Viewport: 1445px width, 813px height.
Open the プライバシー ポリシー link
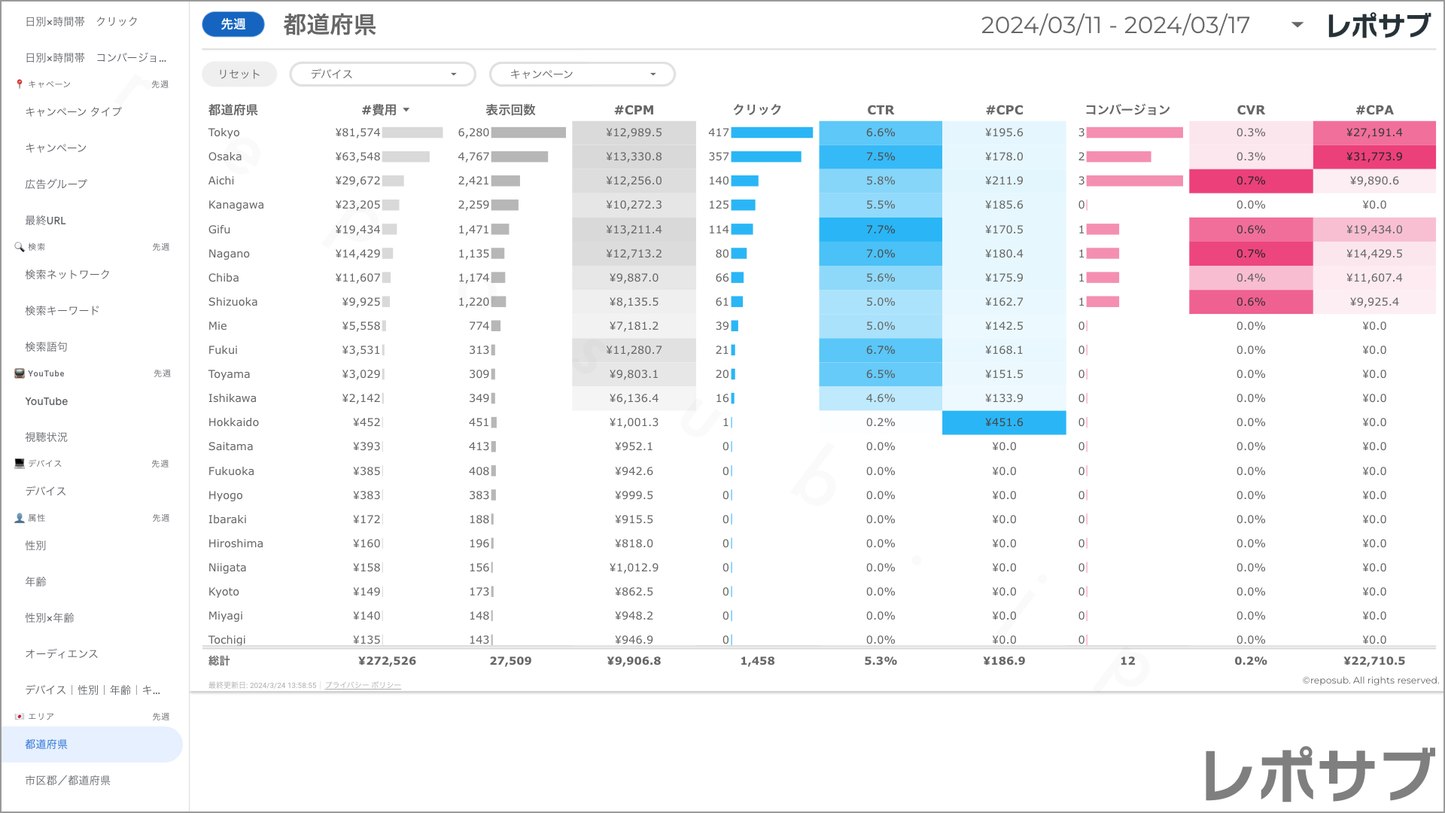click(x=362, y=685)
